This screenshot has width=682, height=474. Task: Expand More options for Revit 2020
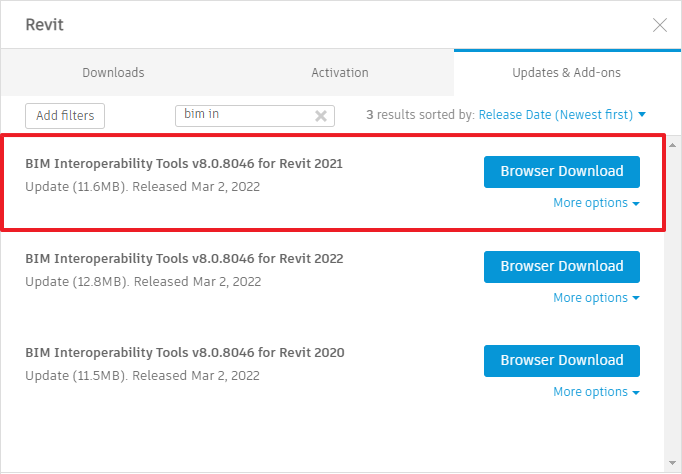pyautogui.click(x=596, y=392)
